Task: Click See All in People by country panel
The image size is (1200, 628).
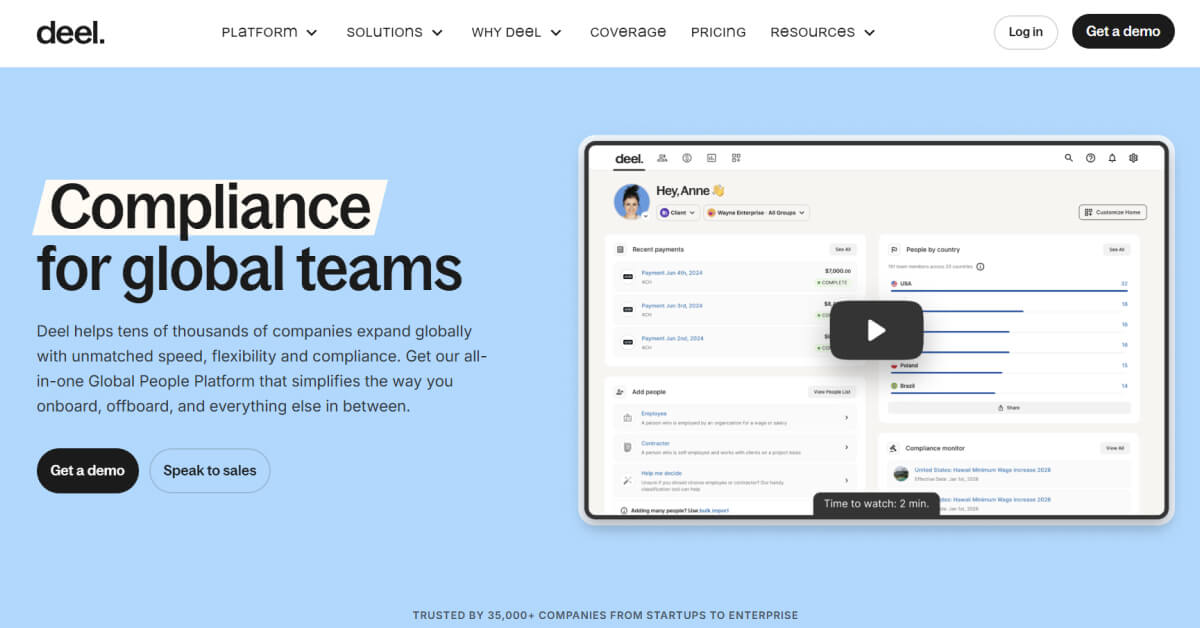Action: pyautogui.click(x=1116, y=249)
